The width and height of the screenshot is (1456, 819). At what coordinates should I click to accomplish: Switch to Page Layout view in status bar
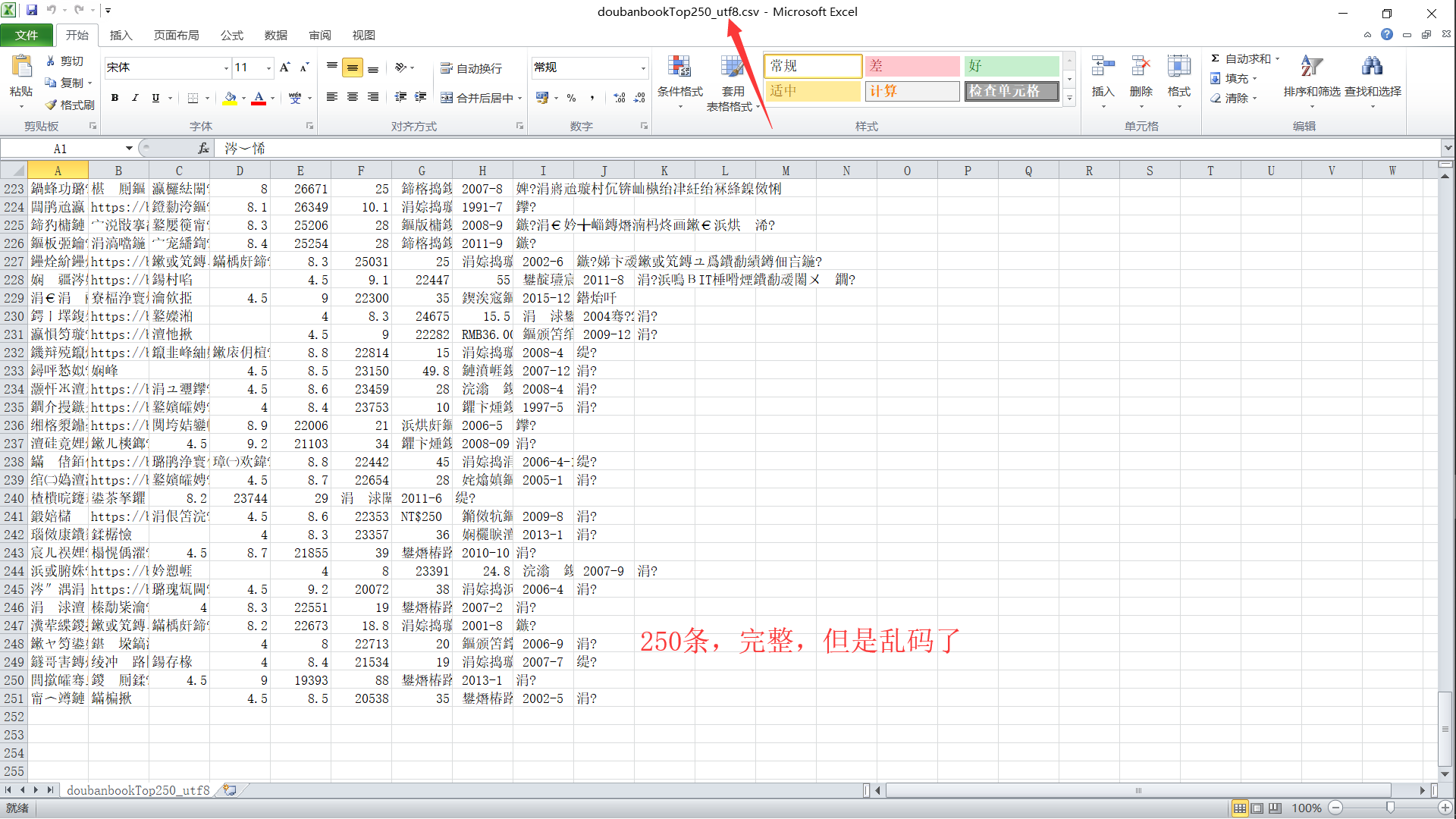click(x=1257, y=808)
